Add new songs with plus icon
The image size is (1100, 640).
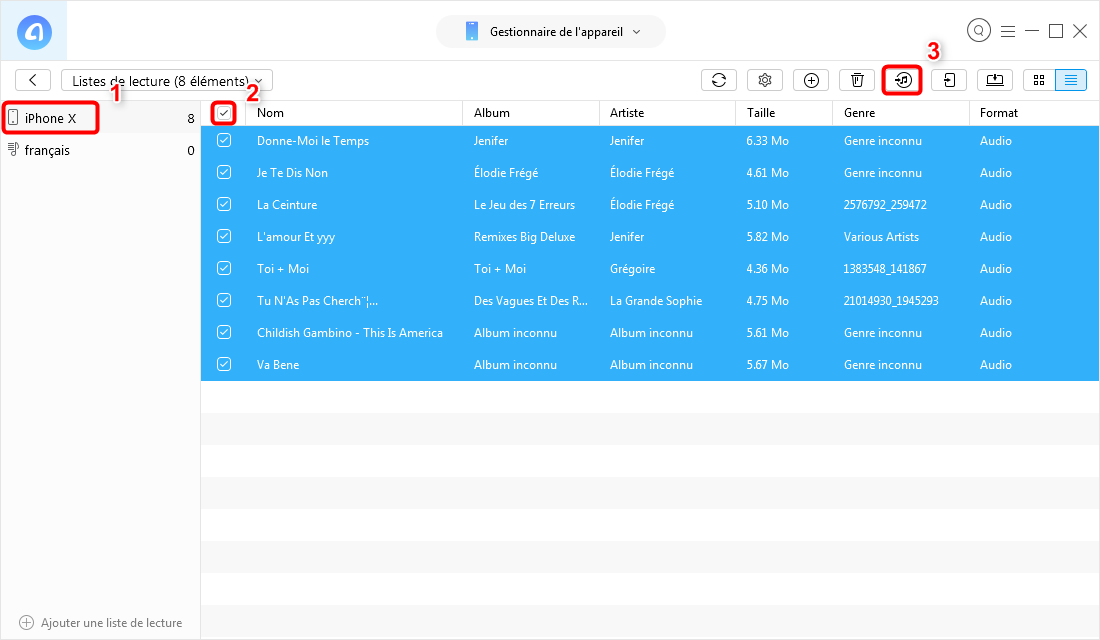[x=811, y=81]
